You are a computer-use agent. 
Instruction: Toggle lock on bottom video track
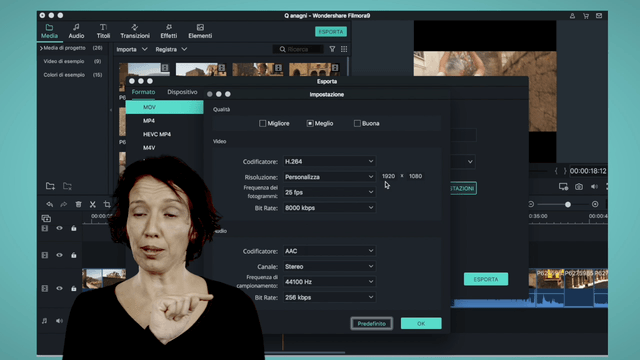click(x=73, y=288)
